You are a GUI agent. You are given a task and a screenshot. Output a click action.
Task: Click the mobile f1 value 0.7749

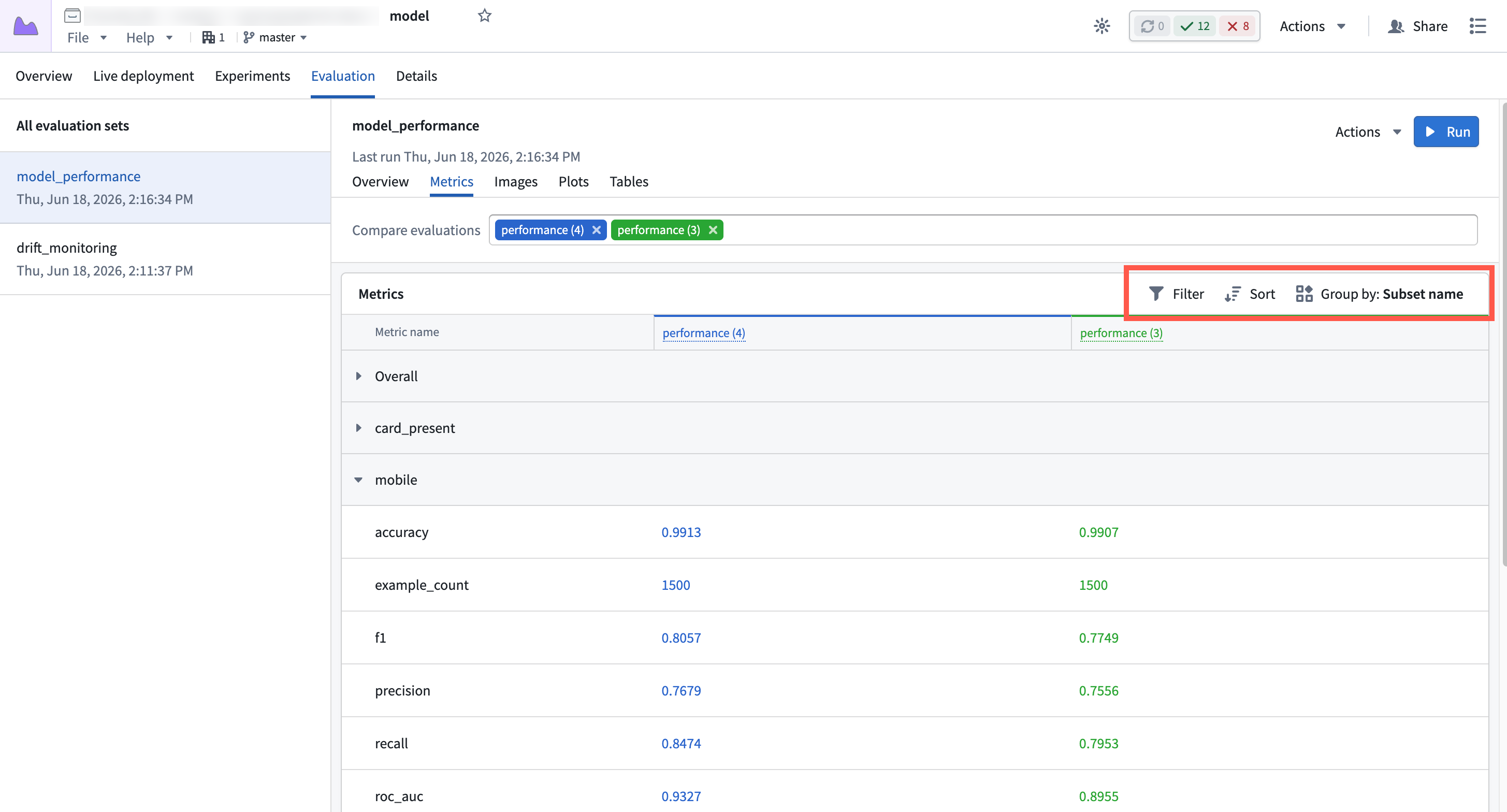coord(1098,637)
